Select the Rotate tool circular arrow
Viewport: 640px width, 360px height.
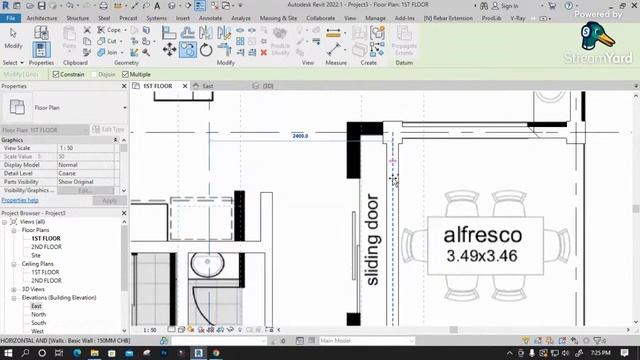click(206, 50)
